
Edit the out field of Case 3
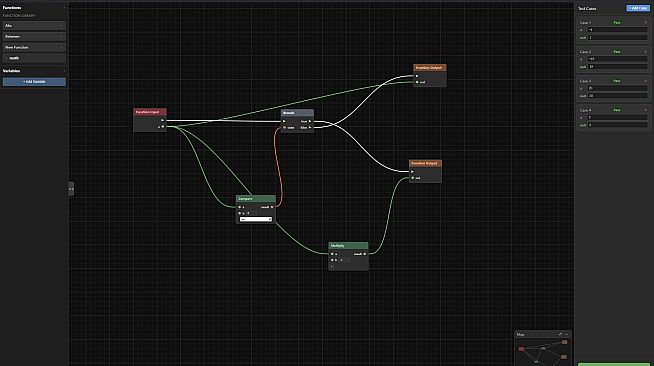(x=617, y=96)
